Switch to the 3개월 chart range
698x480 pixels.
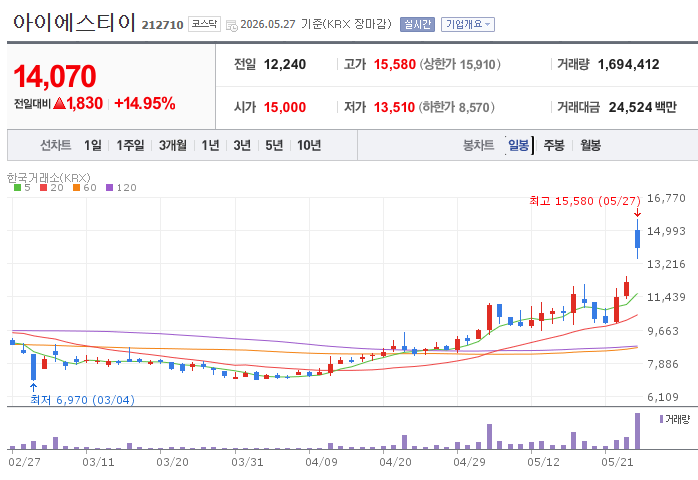point(173,145)
